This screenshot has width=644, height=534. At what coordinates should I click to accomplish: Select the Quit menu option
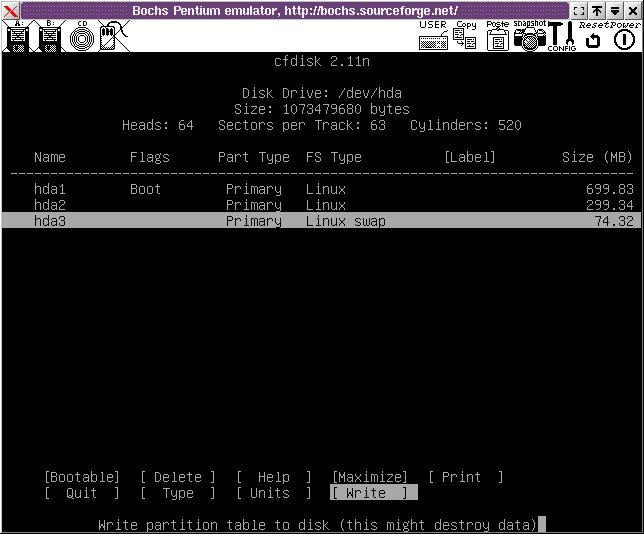(x=82, y=493)
